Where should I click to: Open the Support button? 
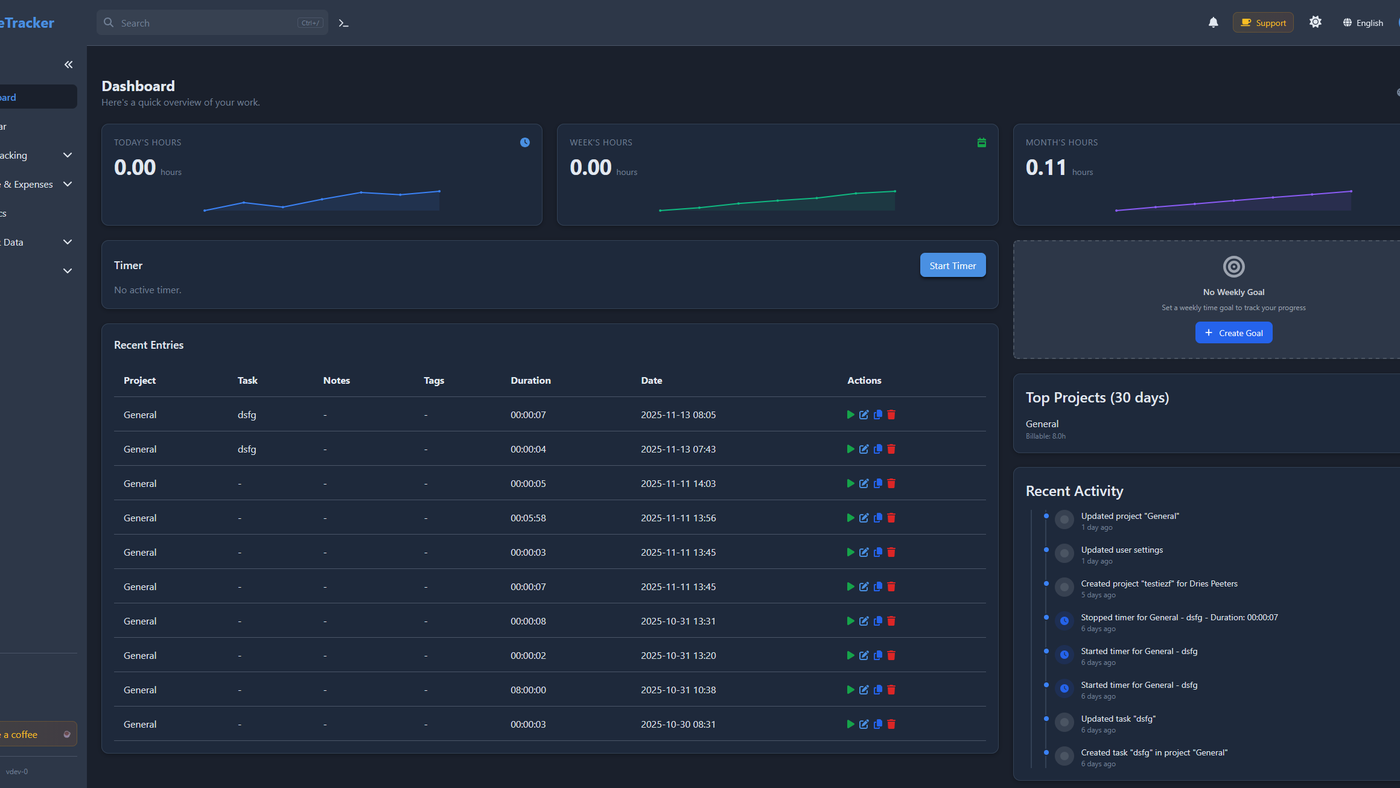coord(1263,23)
